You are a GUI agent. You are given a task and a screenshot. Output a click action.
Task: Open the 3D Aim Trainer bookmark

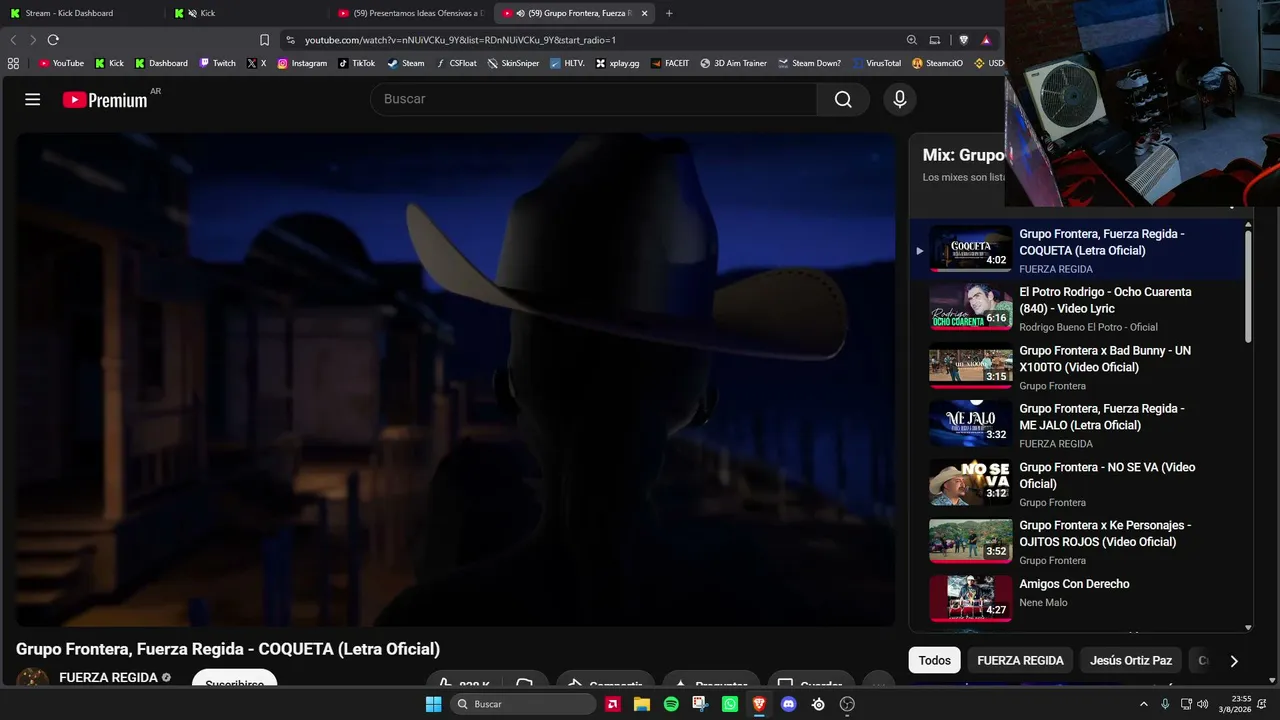pos(734,63)
